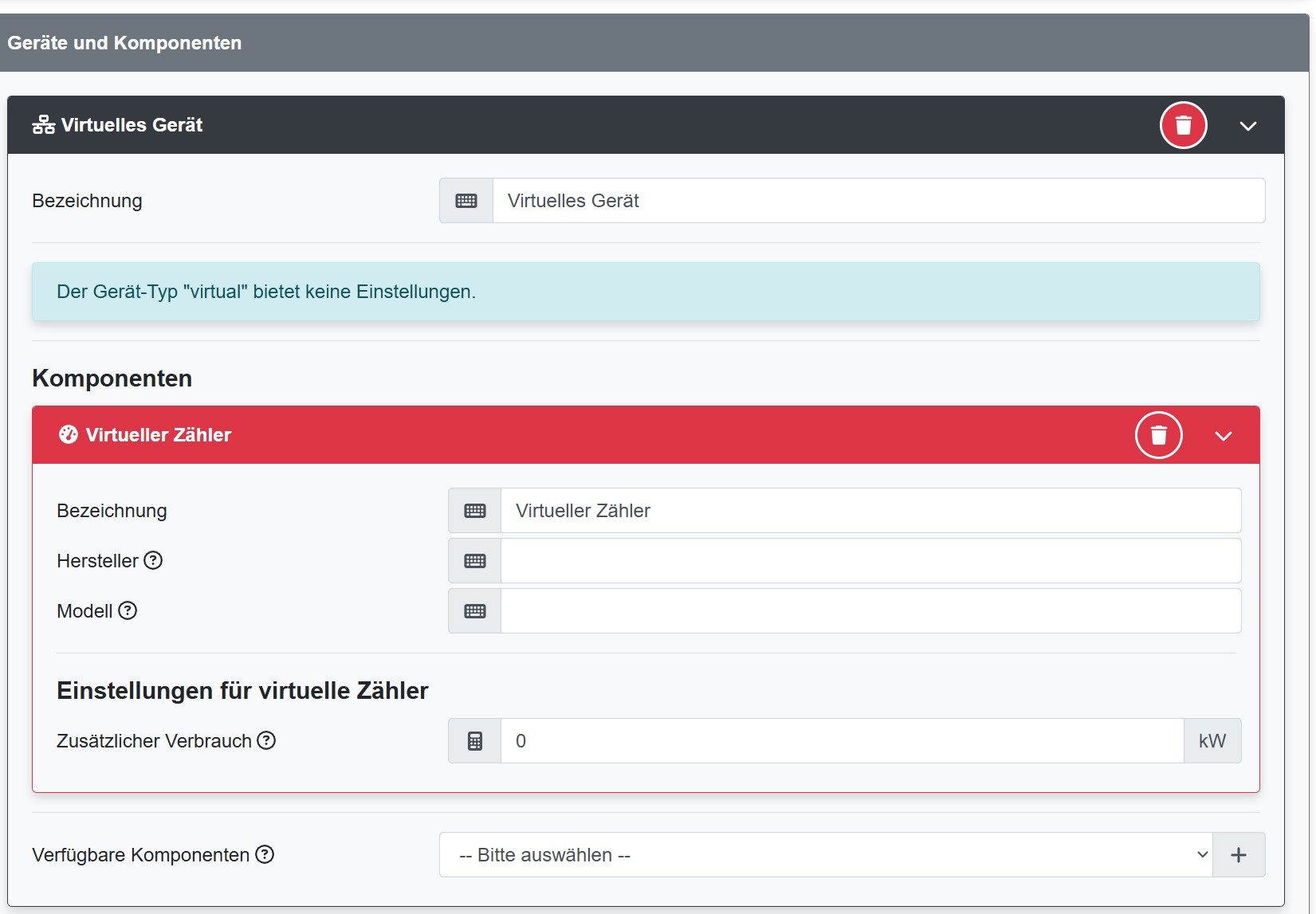Screen dimensions: 1316x914
Task: Show help for Zusätzlicher Verbrauch
Action: 266,740
